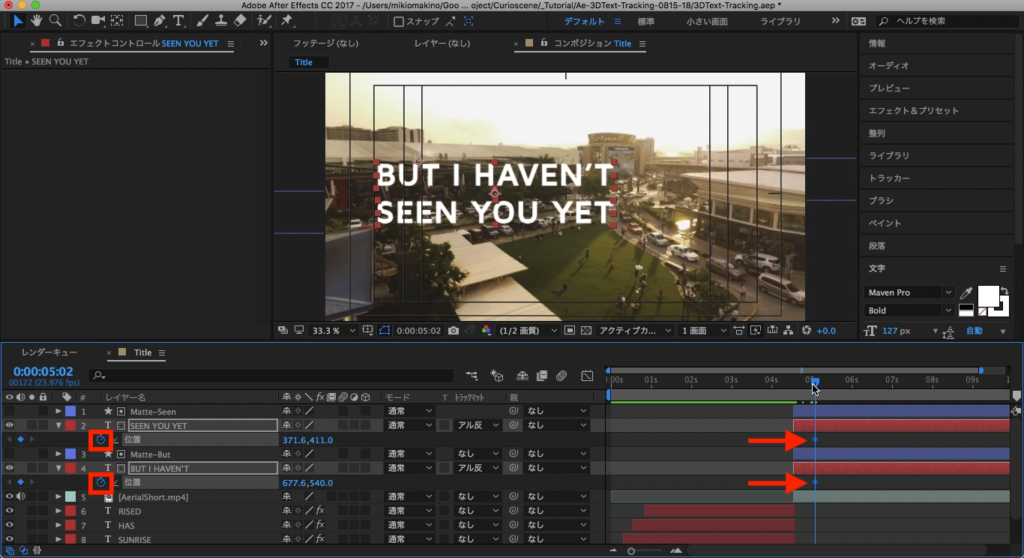Switch to the 標準 workspace
The image size is (1024, 558).
click(646, 21)
